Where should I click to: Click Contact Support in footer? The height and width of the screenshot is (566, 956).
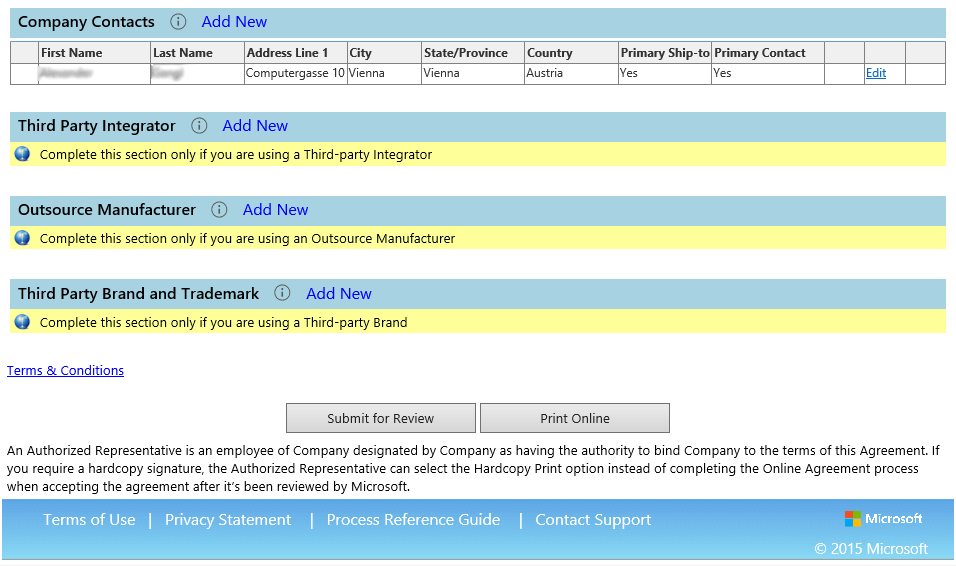[x=593, y=520]
